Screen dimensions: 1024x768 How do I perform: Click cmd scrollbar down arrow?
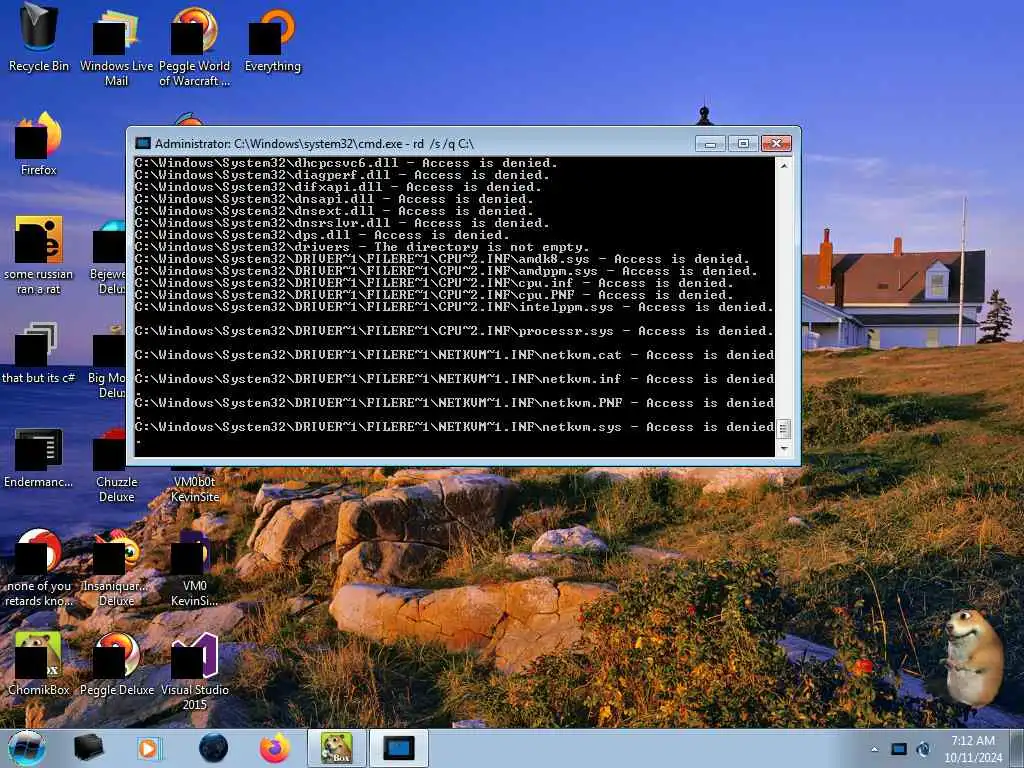[x=784, y=449]
